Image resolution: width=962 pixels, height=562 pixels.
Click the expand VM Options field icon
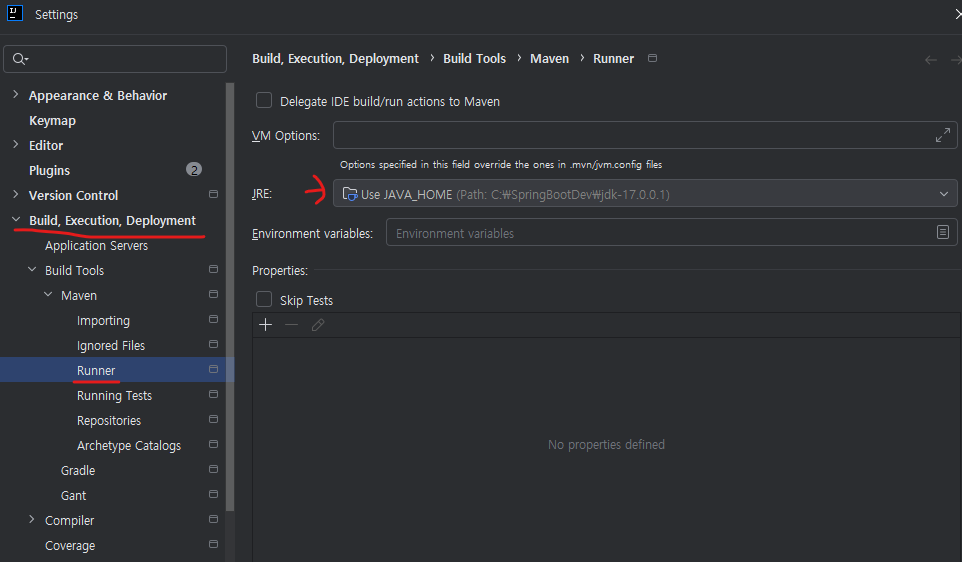click(942, 135)
